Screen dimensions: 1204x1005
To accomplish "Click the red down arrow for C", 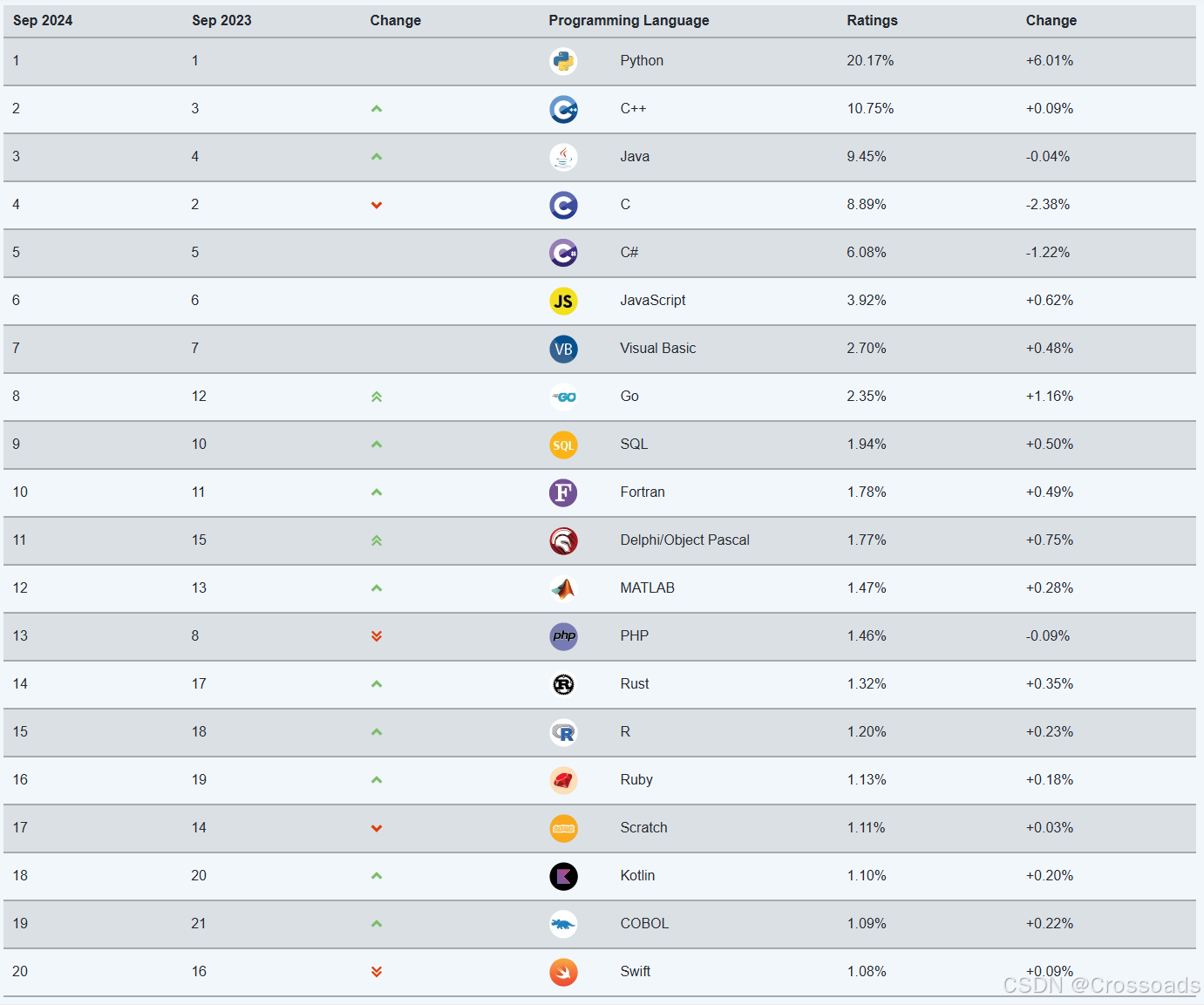I will coord(377,205).
